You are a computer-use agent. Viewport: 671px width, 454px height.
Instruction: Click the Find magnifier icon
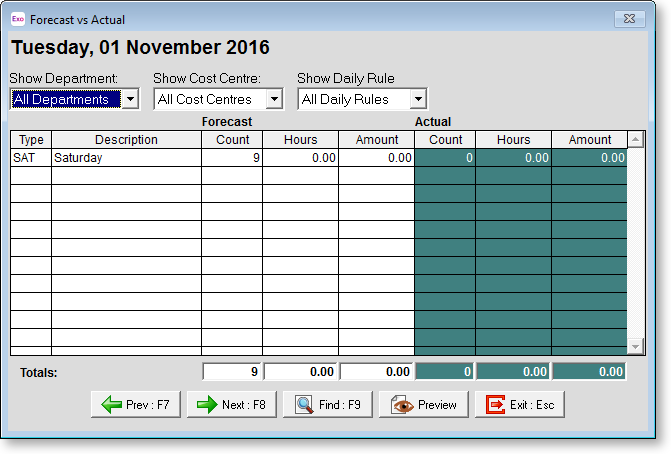click(x=305, y=405)
